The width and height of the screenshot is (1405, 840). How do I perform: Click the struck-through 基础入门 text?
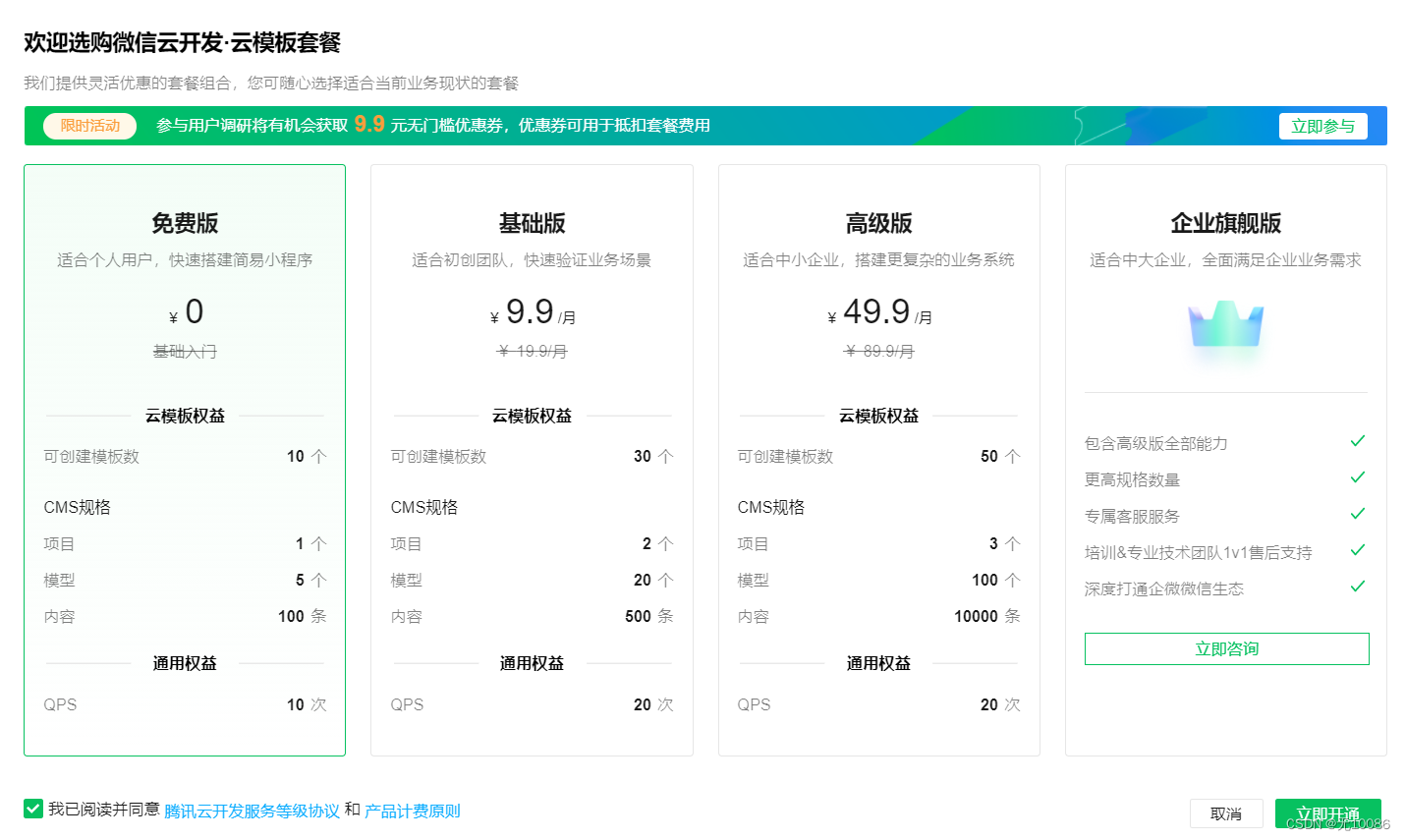[x=185, y=351]
